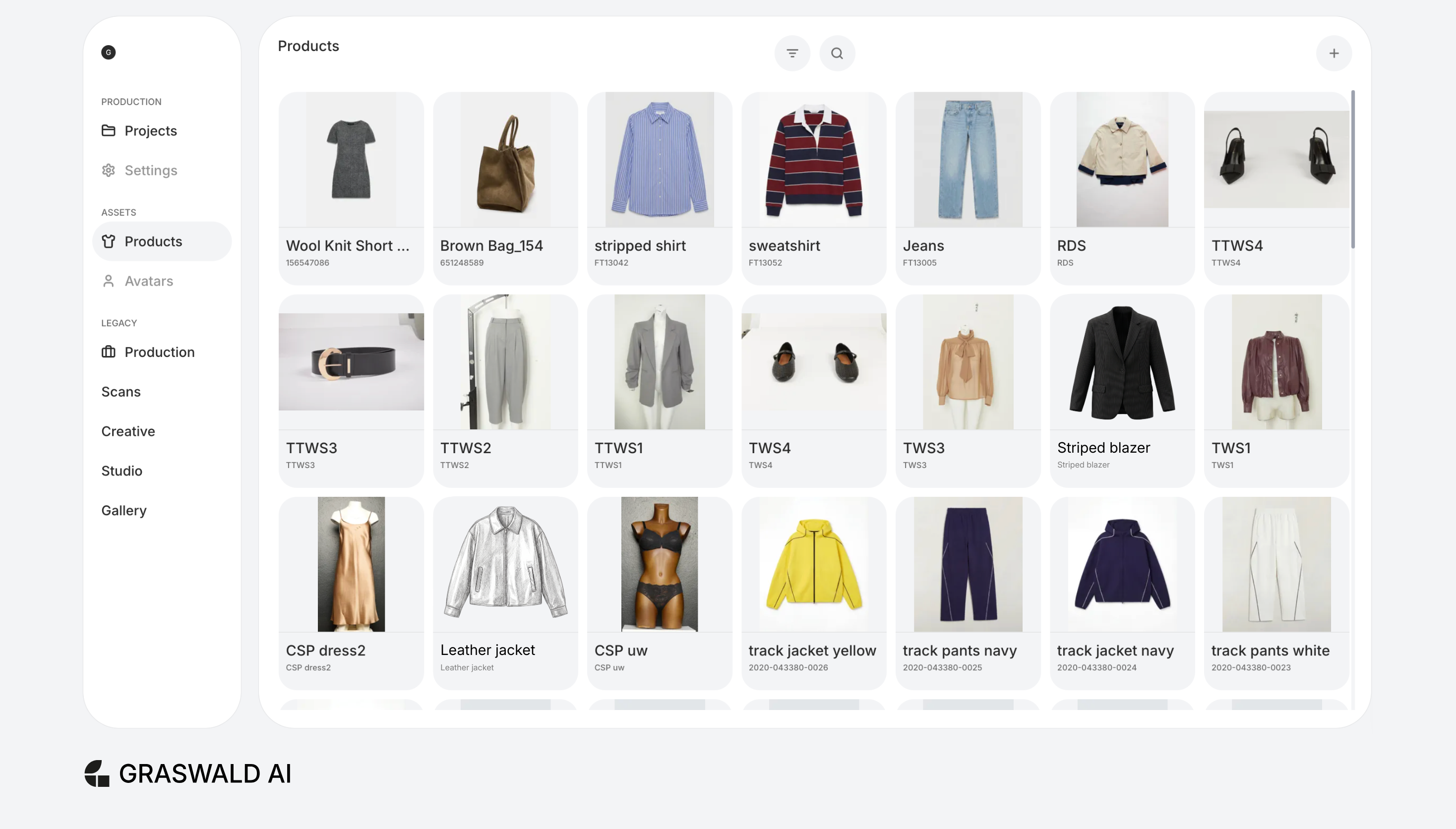Open the TWS1 burgundy jacket thumbnail
This screenshot has width=1456, height=829.
(x=1276, y=361)
